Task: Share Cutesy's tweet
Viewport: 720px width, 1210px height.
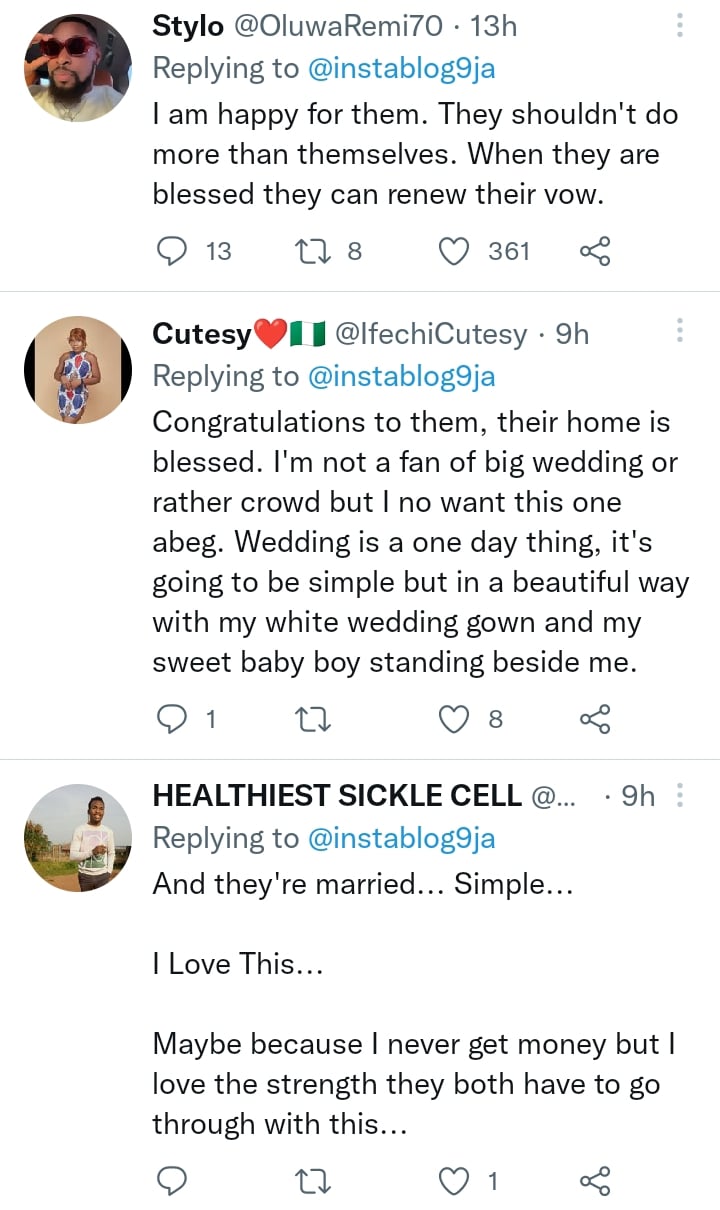Action: coord(594,717)
